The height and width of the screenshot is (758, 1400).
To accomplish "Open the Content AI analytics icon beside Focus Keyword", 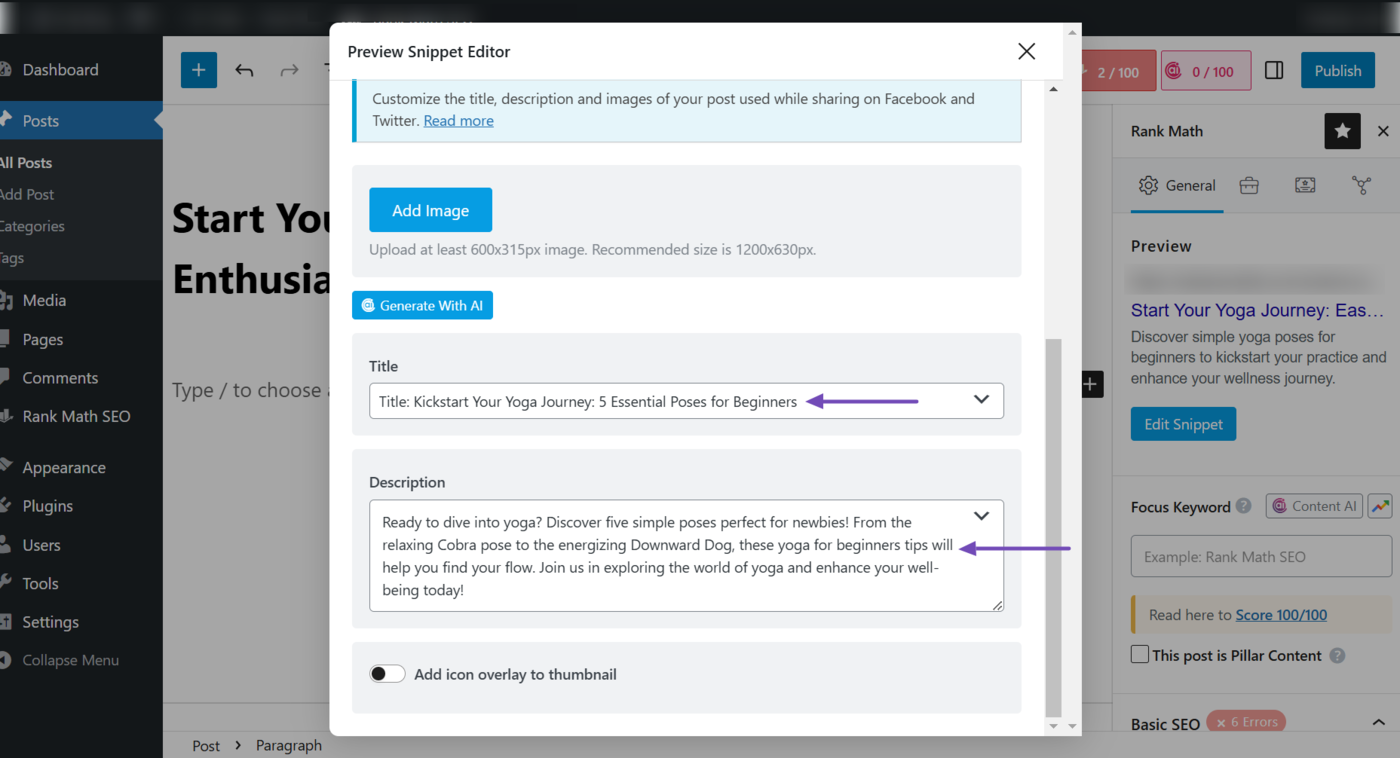I will pos(1380,506).
